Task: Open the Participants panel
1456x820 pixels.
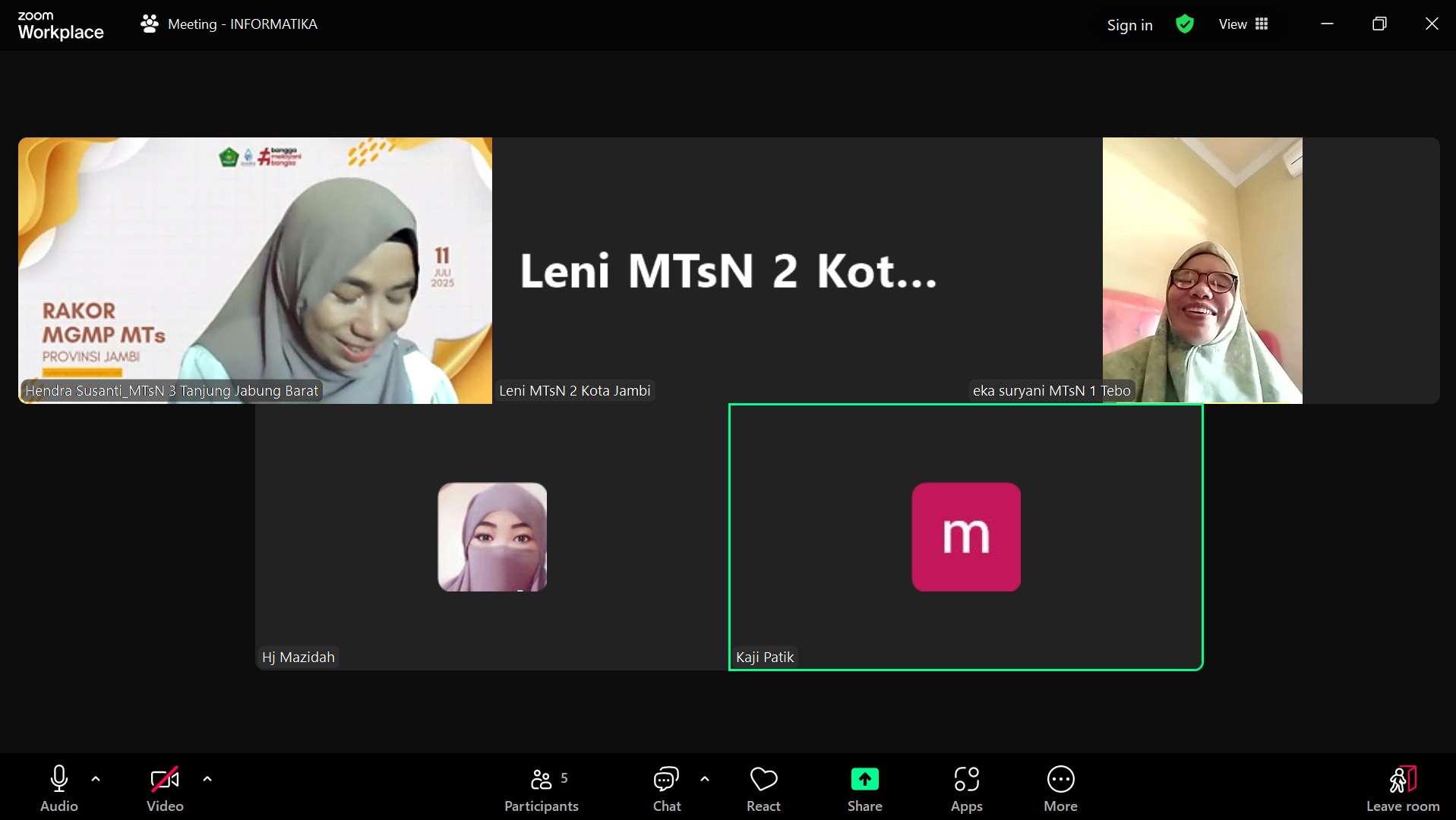Action: (541, 787)
